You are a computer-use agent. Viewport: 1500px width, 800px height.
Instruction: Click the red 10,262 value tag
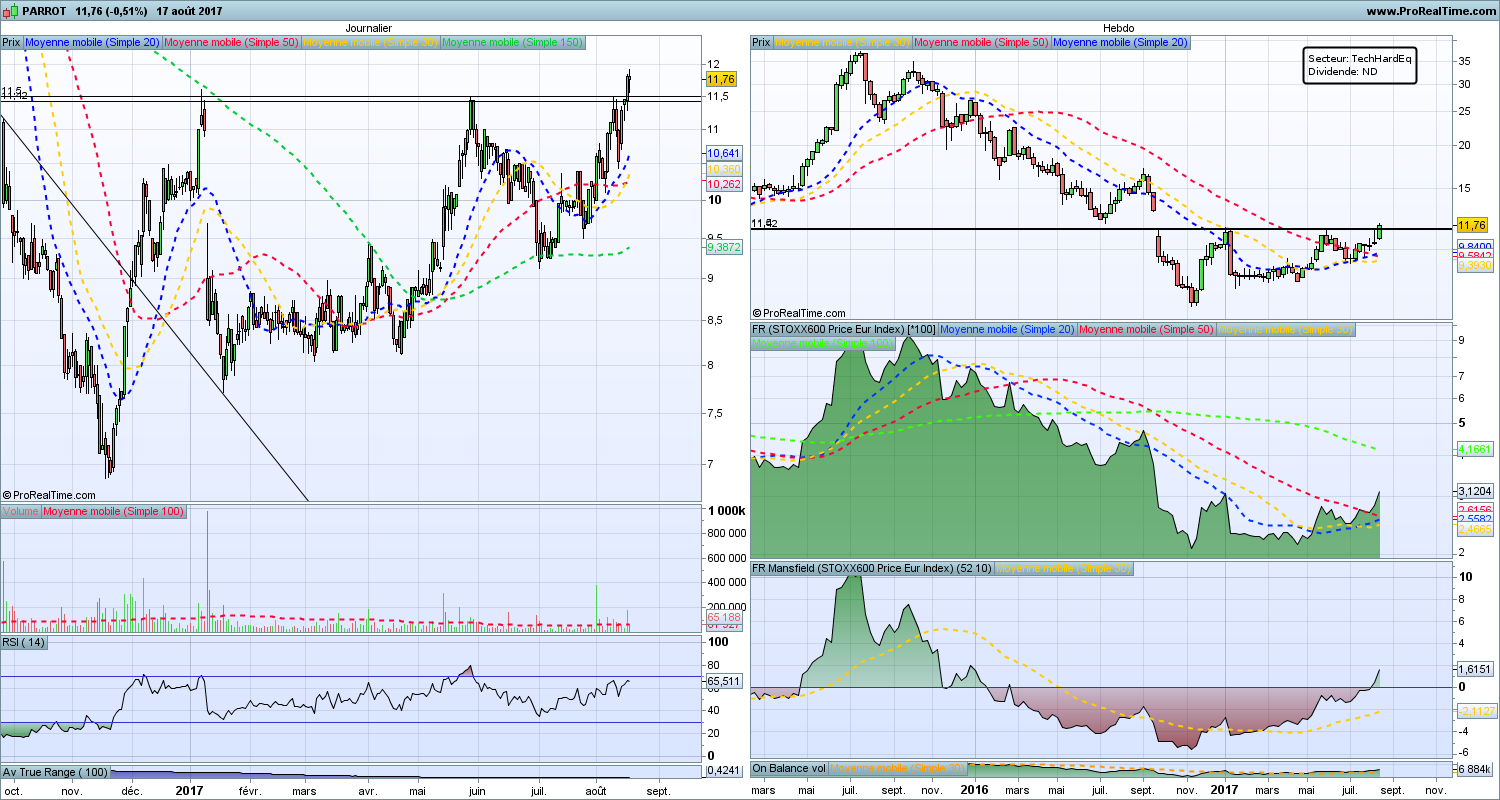(723, 185)
